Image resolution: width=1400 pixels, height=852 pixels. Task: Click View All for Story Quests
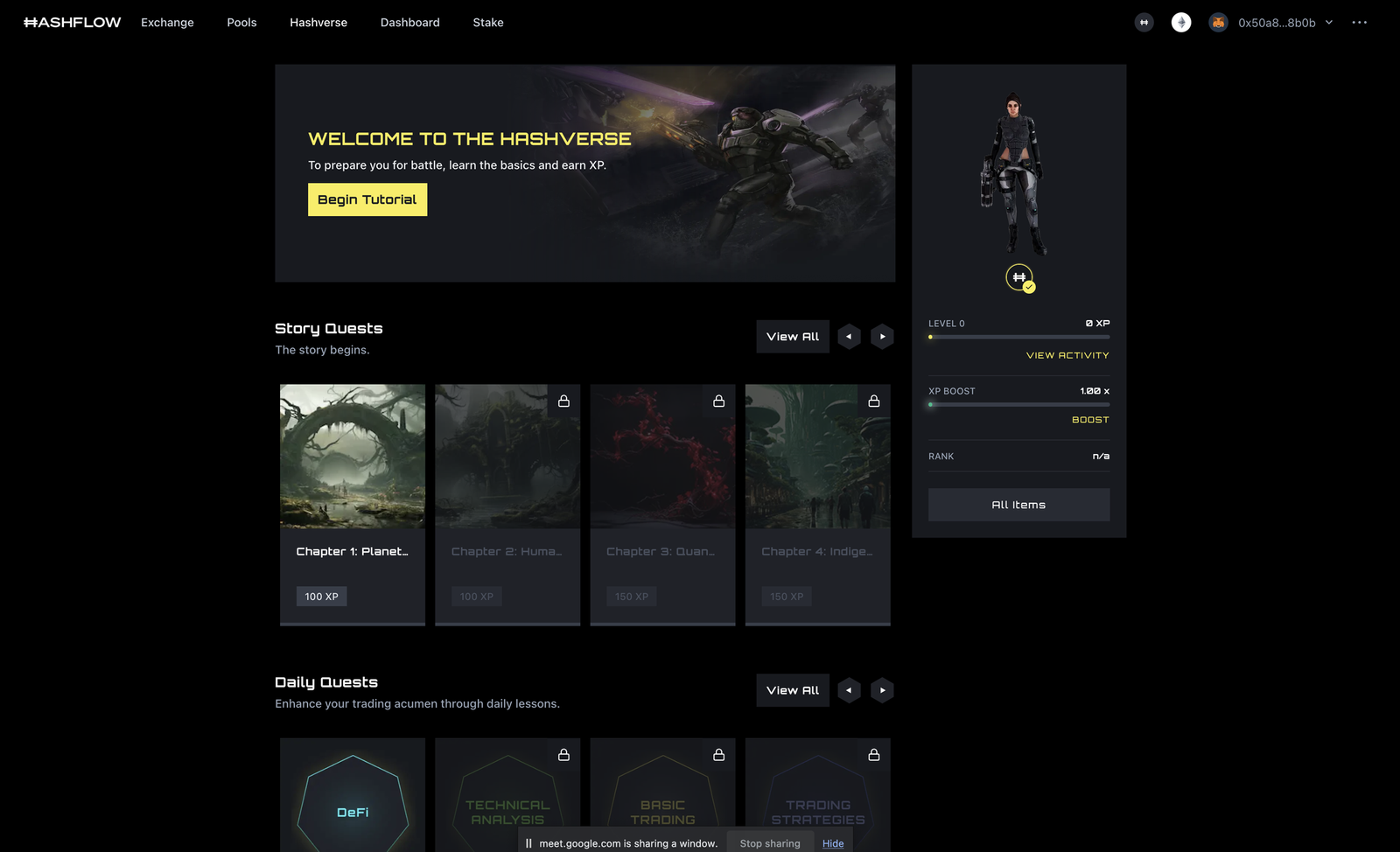793,337
